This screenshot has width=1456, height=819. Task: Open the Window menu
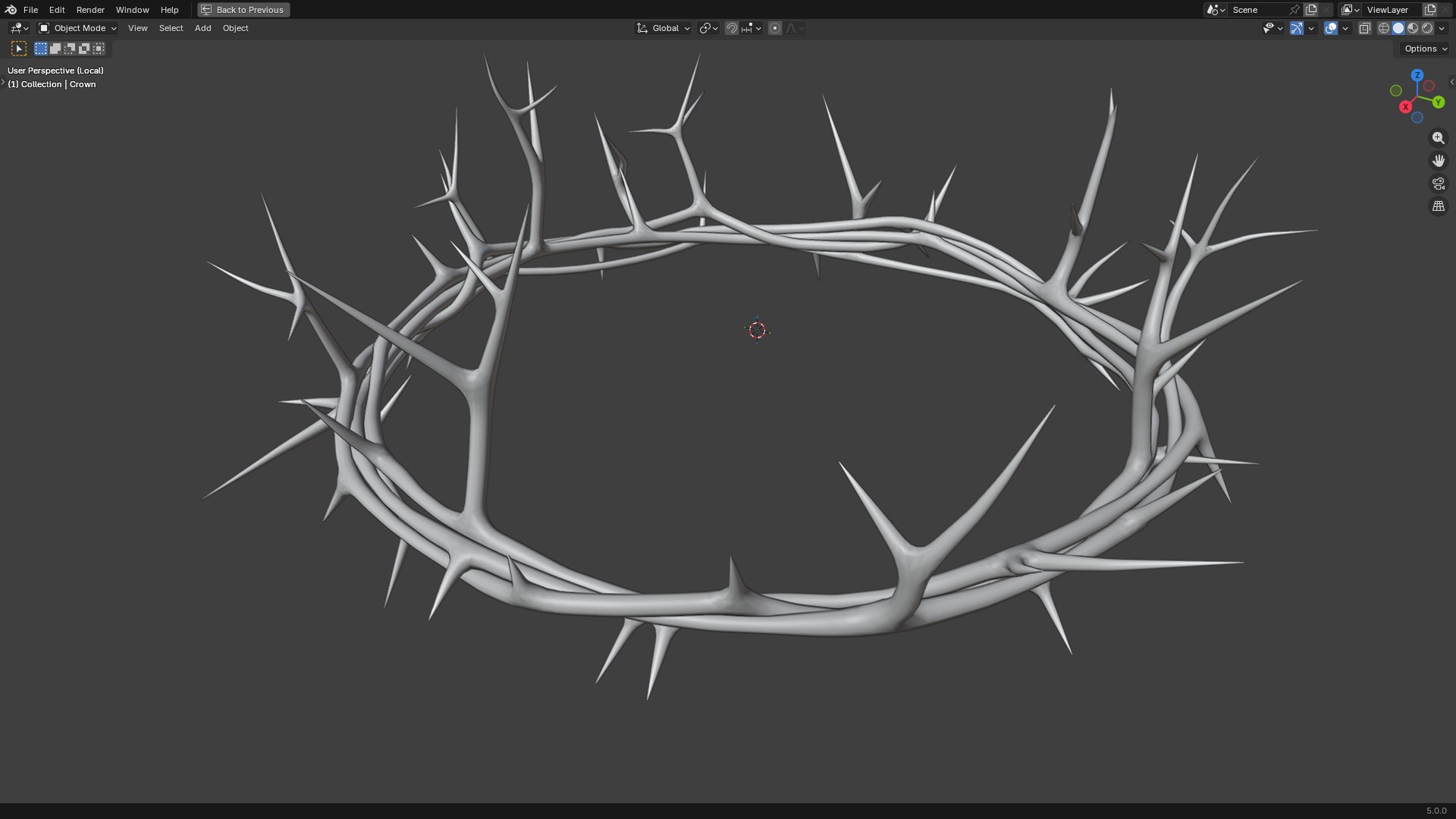[x=132, y=10]
